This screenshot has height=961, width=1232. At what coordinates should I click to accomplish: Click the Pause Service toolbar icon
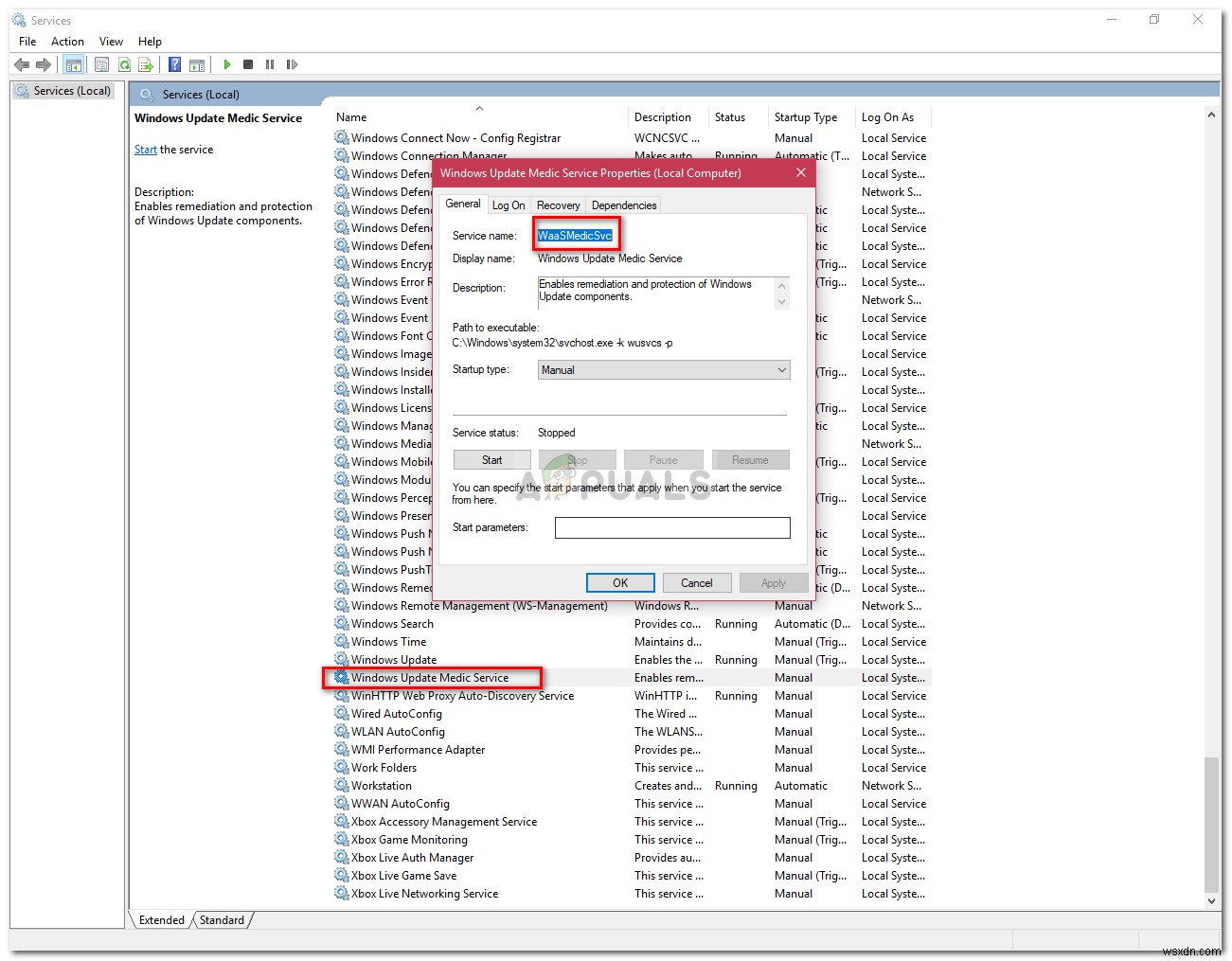pyautogui.click(x=270, y=64)
